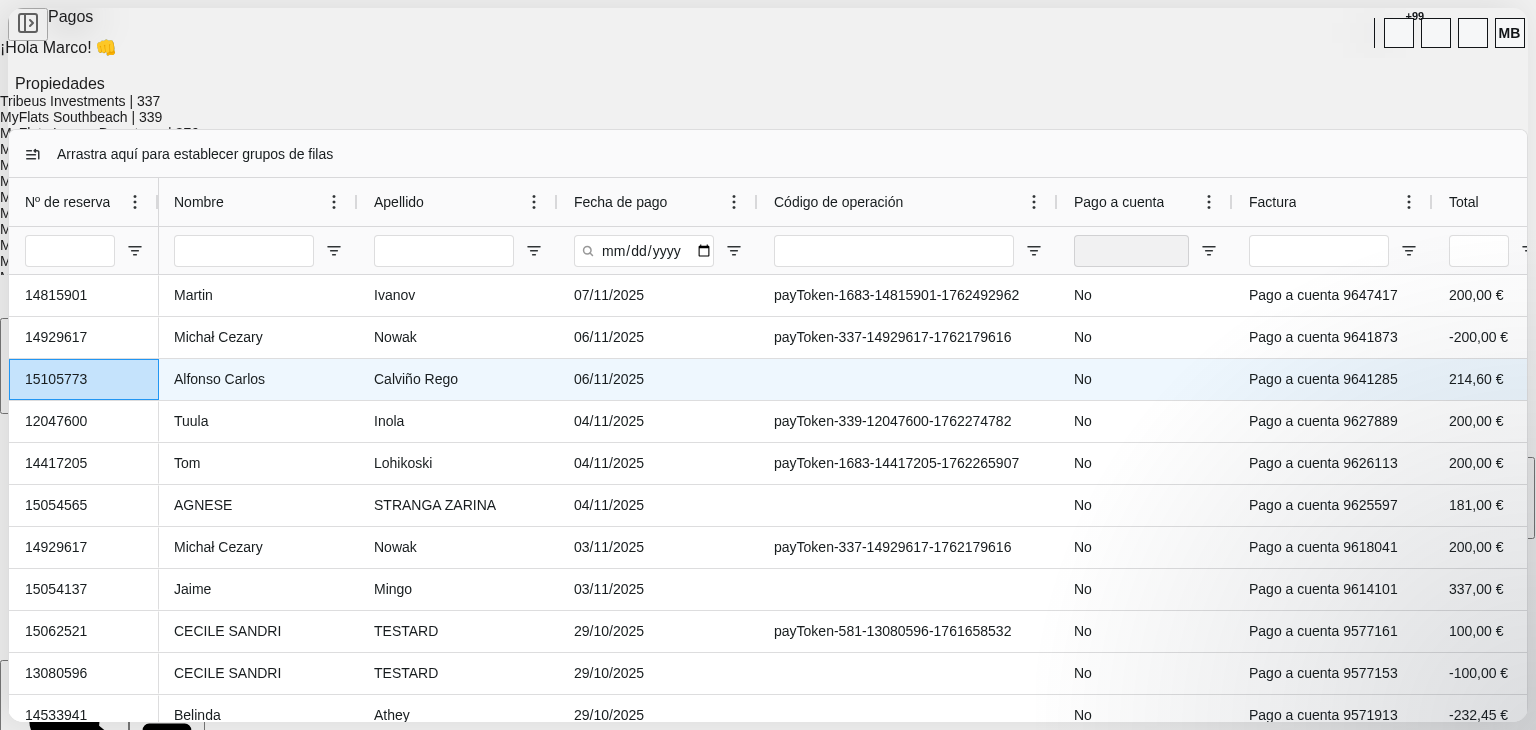This screenshot has width=1536, height=730.
Task: Open filter operator options for Nº de reserva
Action: click(x=135, y=251)
